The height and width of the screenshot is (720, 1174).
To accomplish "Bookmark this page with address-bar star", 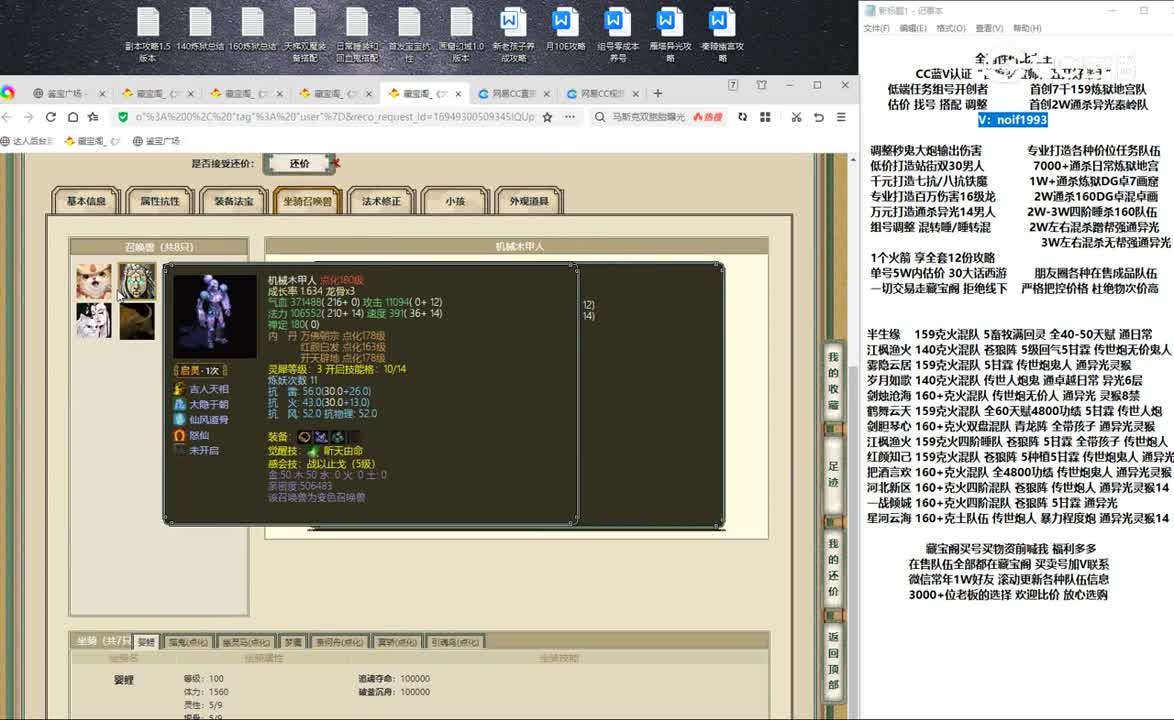I will [547, 117].
